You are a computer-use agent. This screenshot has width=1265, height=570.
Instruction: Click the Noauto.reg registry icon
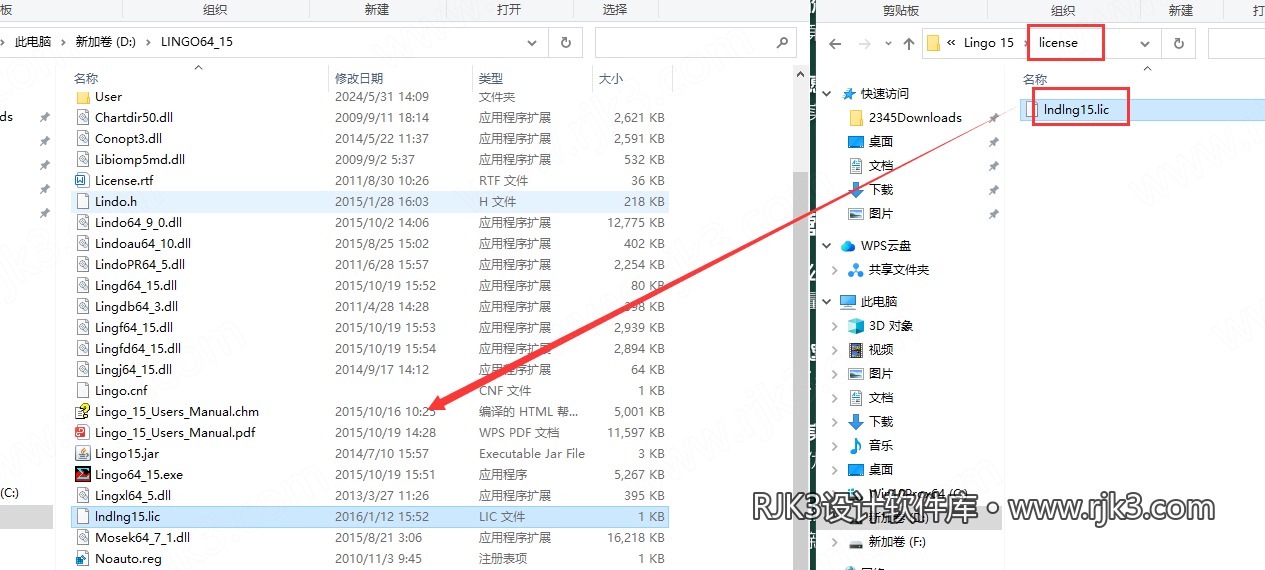point(83,559)
